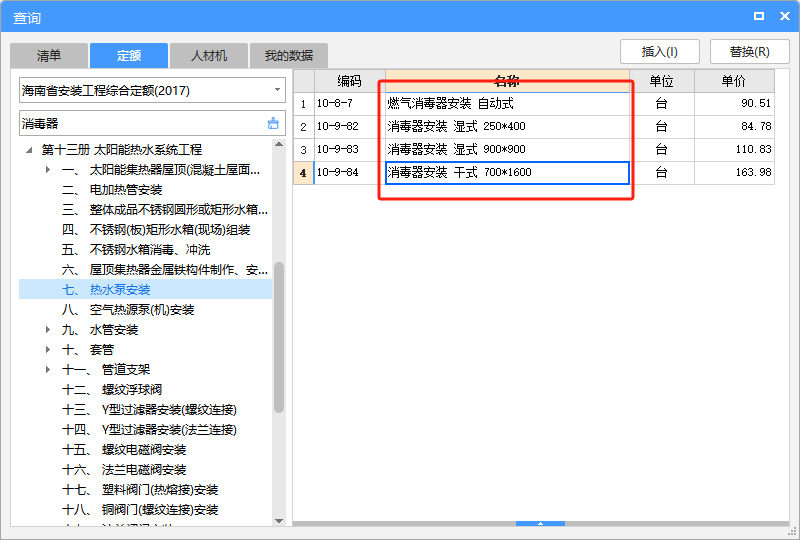Click the 单价 column header

734,81
